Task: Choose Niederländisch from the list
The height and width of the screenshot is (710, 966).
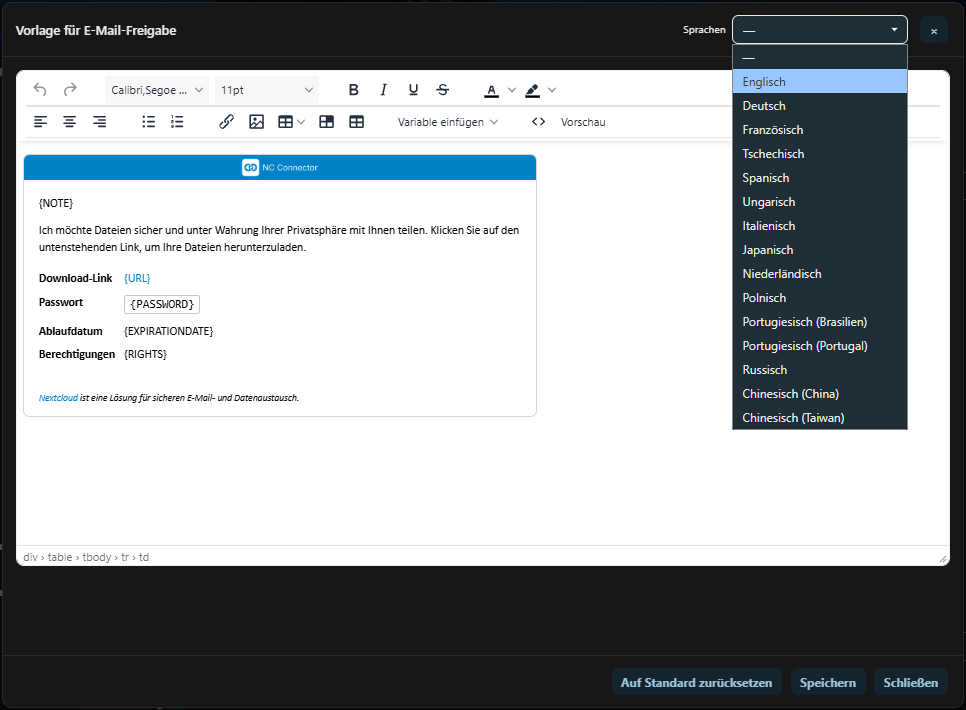Action: (x=819, y=274)
